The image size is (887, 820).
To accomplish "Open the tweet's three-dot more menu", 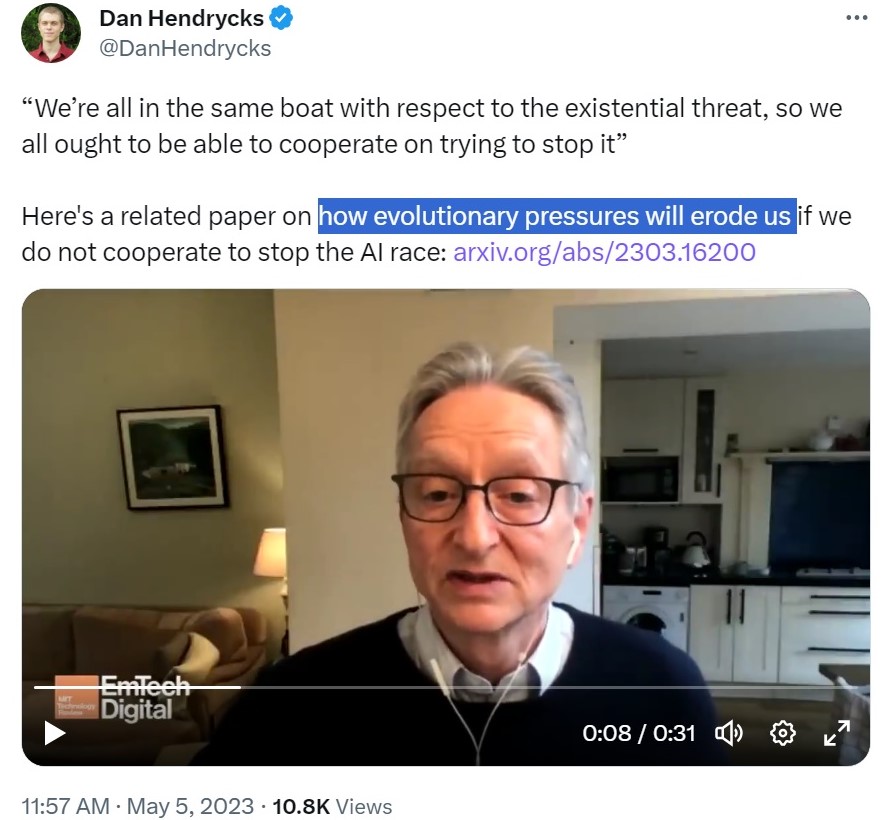I will pyautogui.click(x=856, y=18).
